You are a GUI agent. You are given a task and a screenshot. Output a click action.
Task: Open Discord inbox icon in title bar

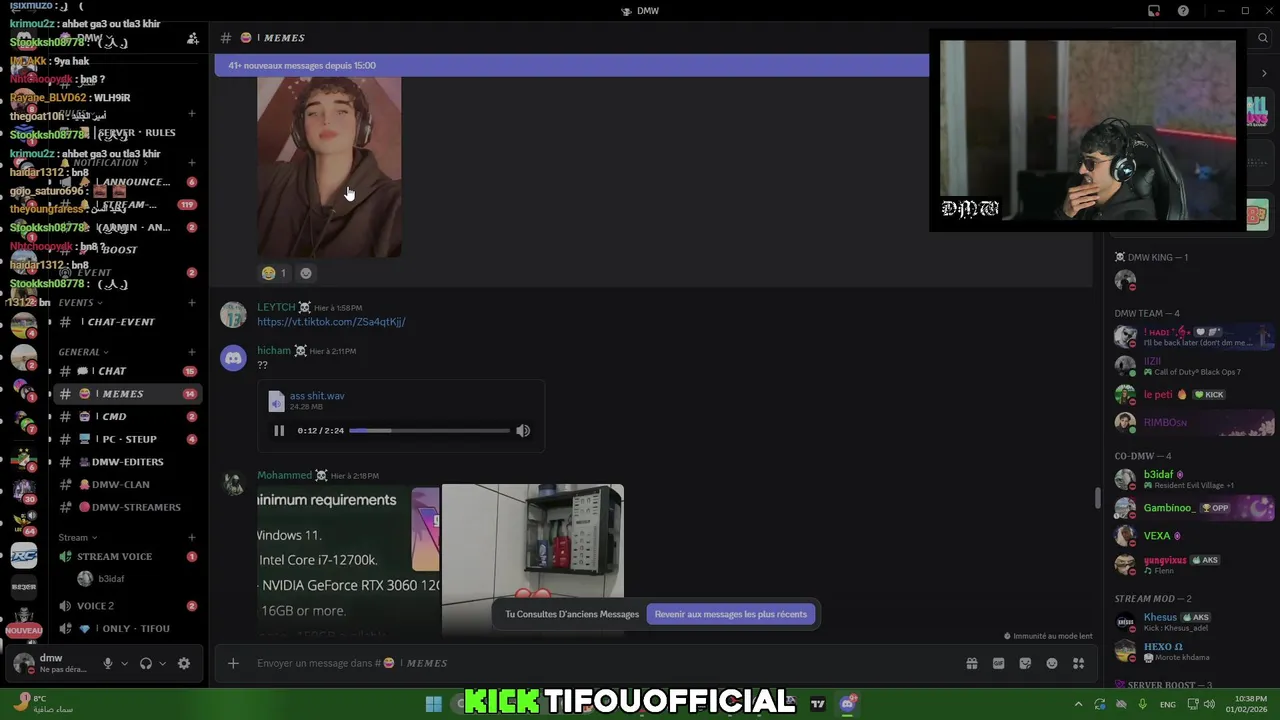pos(1154,11)
